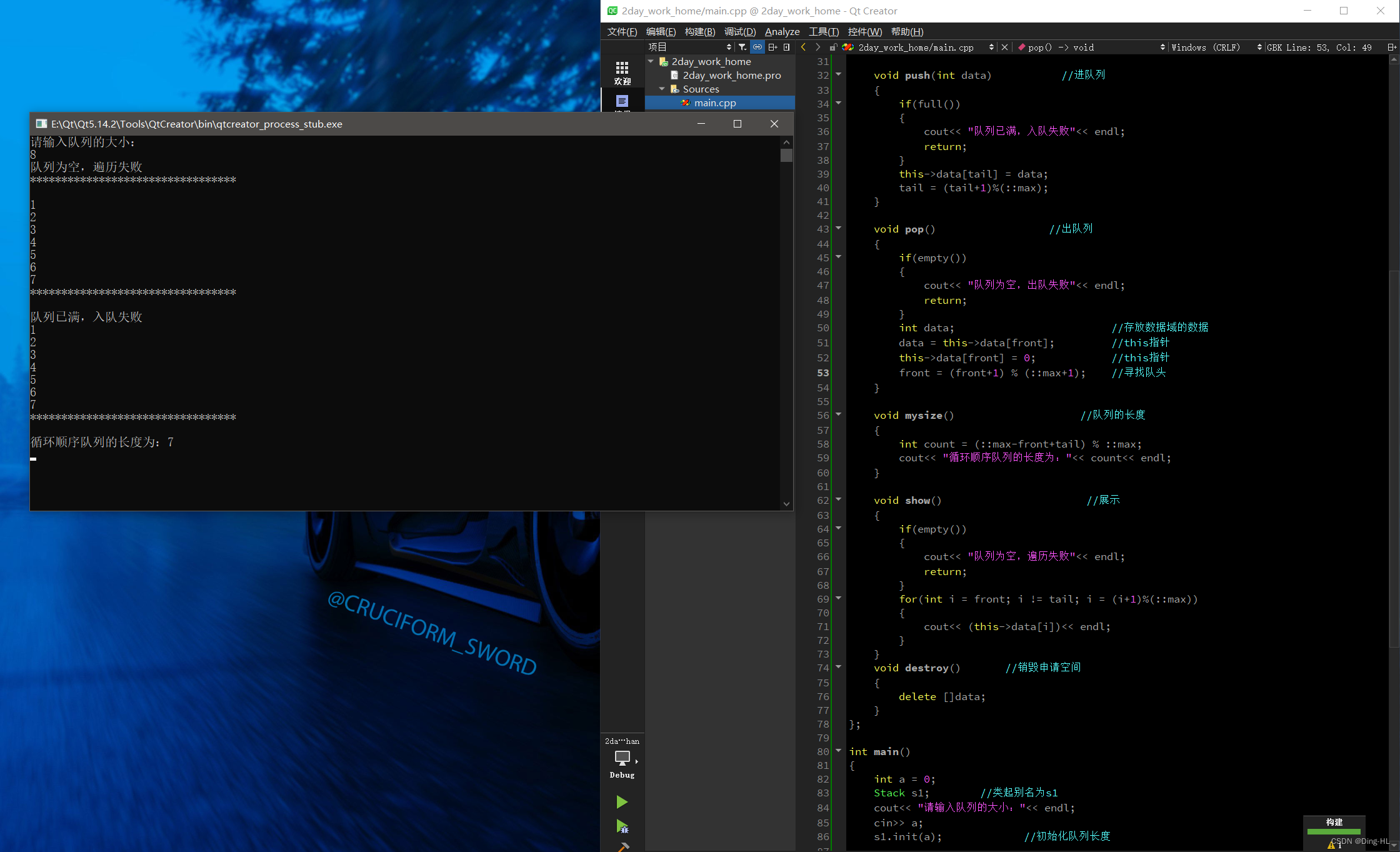Click the filter tree icon in project panel

tap(742, 47)
